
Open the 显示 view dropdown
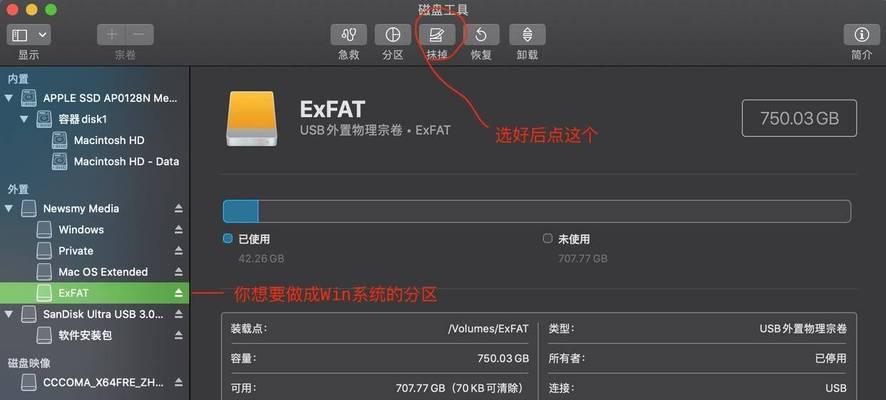tap(29, 35)
